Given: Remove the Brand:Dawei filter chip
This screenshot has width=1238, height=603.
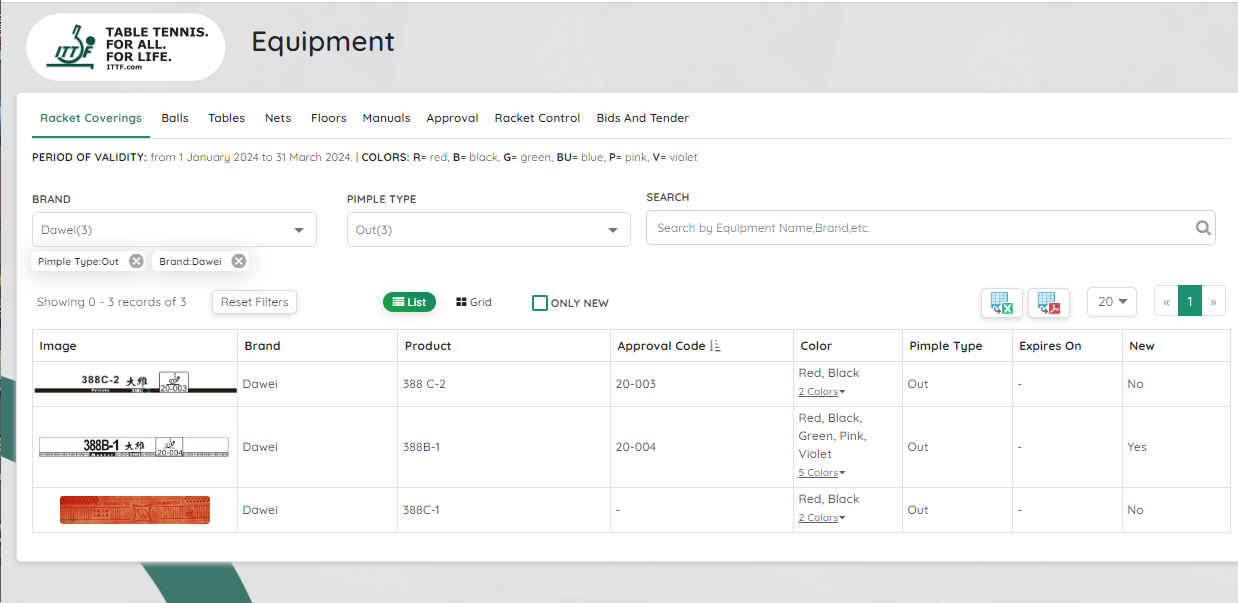Looking at the screenshot, I should click(x=238, y=261).
